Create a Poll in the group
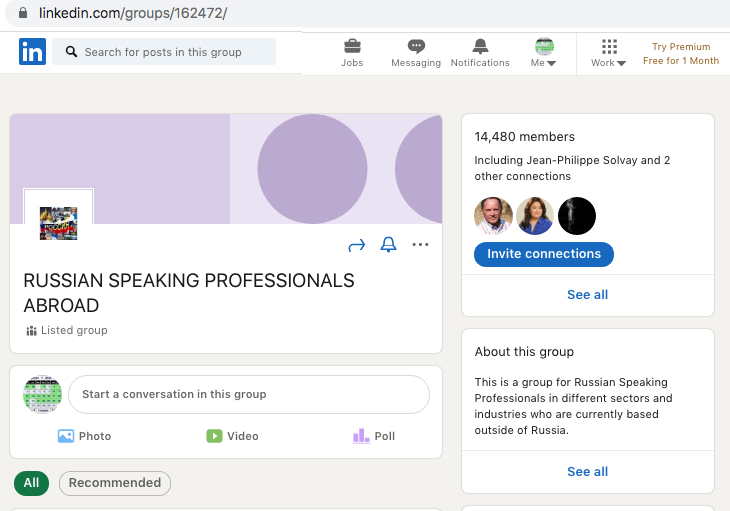Viewport: 730px width, 511px height. 374,436
